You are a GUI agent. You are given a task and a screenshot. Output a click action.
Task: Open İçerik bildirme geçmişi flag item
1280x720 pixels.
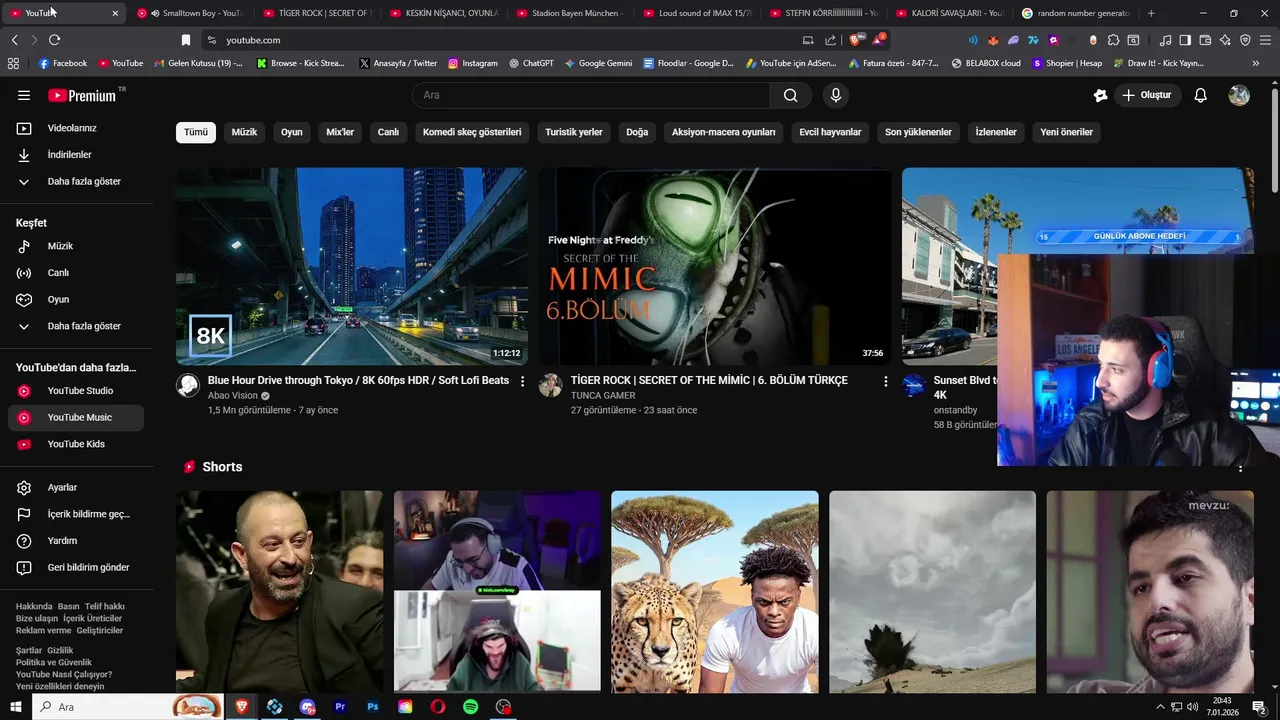(x=76, y=514)
